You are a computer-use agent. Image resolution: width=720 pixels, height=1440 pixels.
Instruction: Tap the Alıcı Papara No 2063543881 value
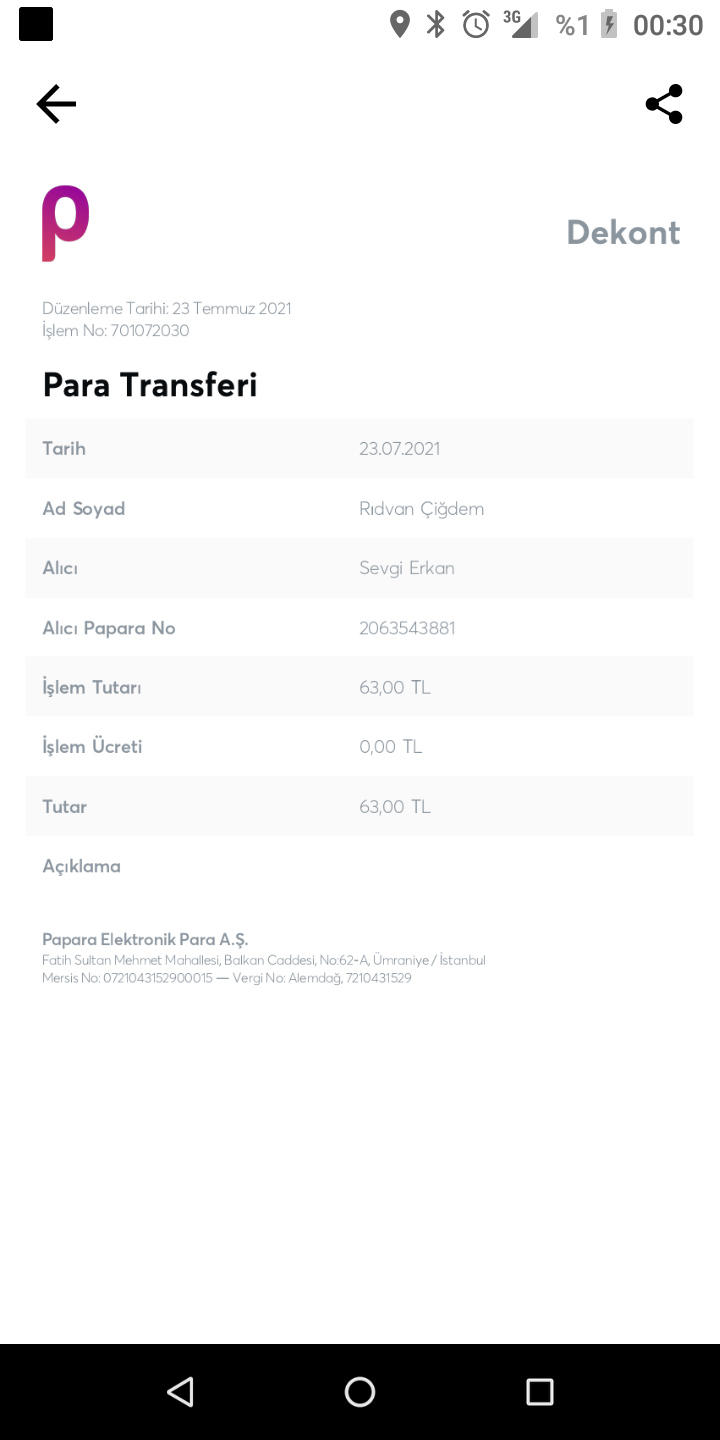point(407,628)
